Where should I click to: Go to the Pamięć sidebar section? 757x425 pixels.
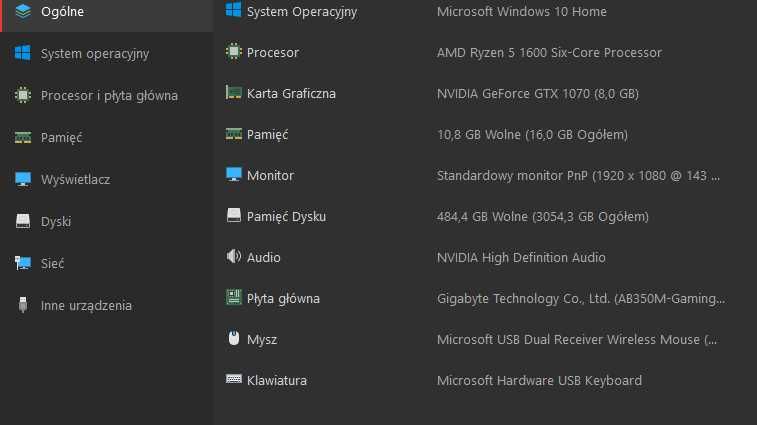click(107, 138)
